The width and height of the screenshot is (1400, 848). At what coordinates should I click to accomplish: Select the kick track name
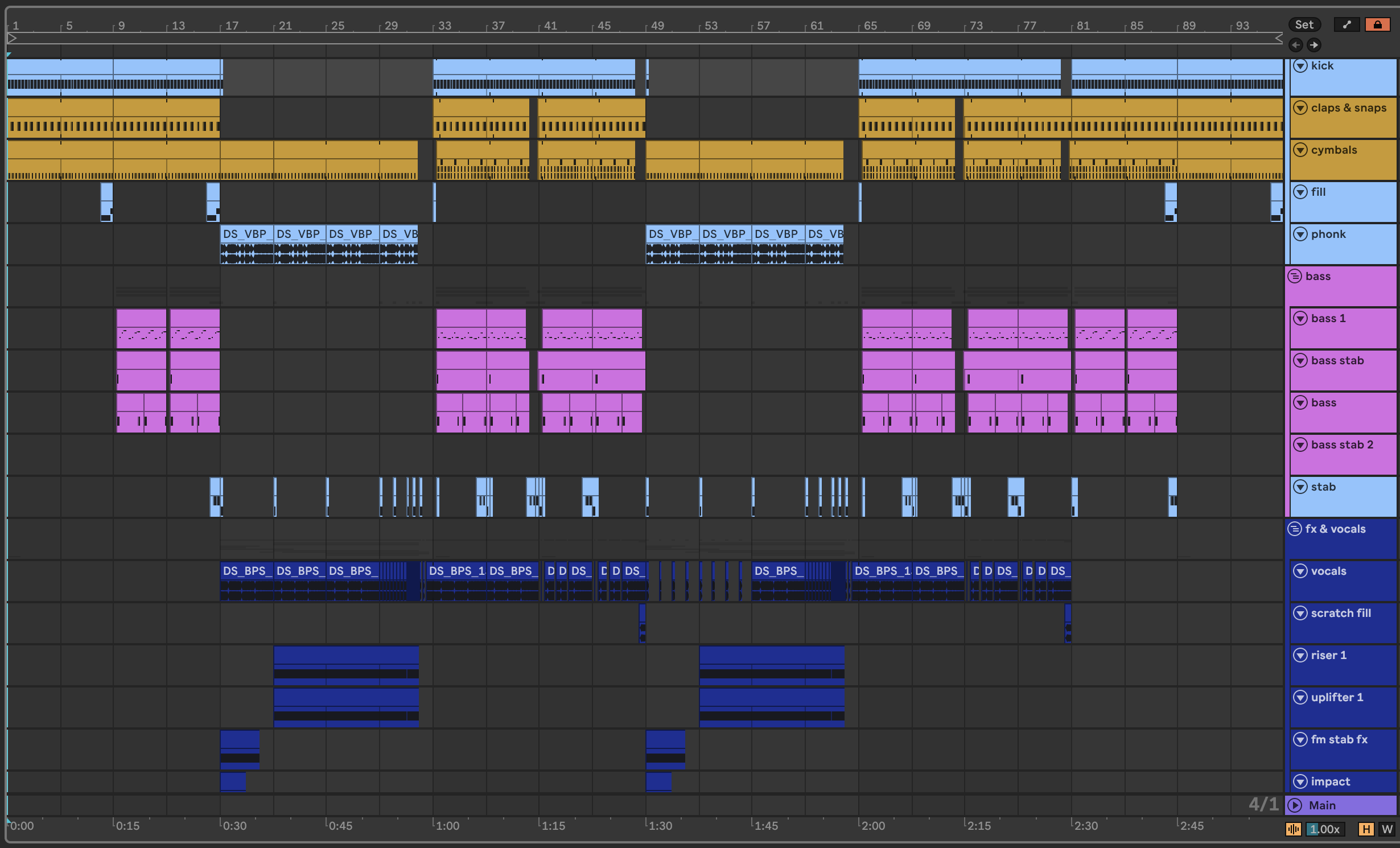click(x=1322, y=65)
